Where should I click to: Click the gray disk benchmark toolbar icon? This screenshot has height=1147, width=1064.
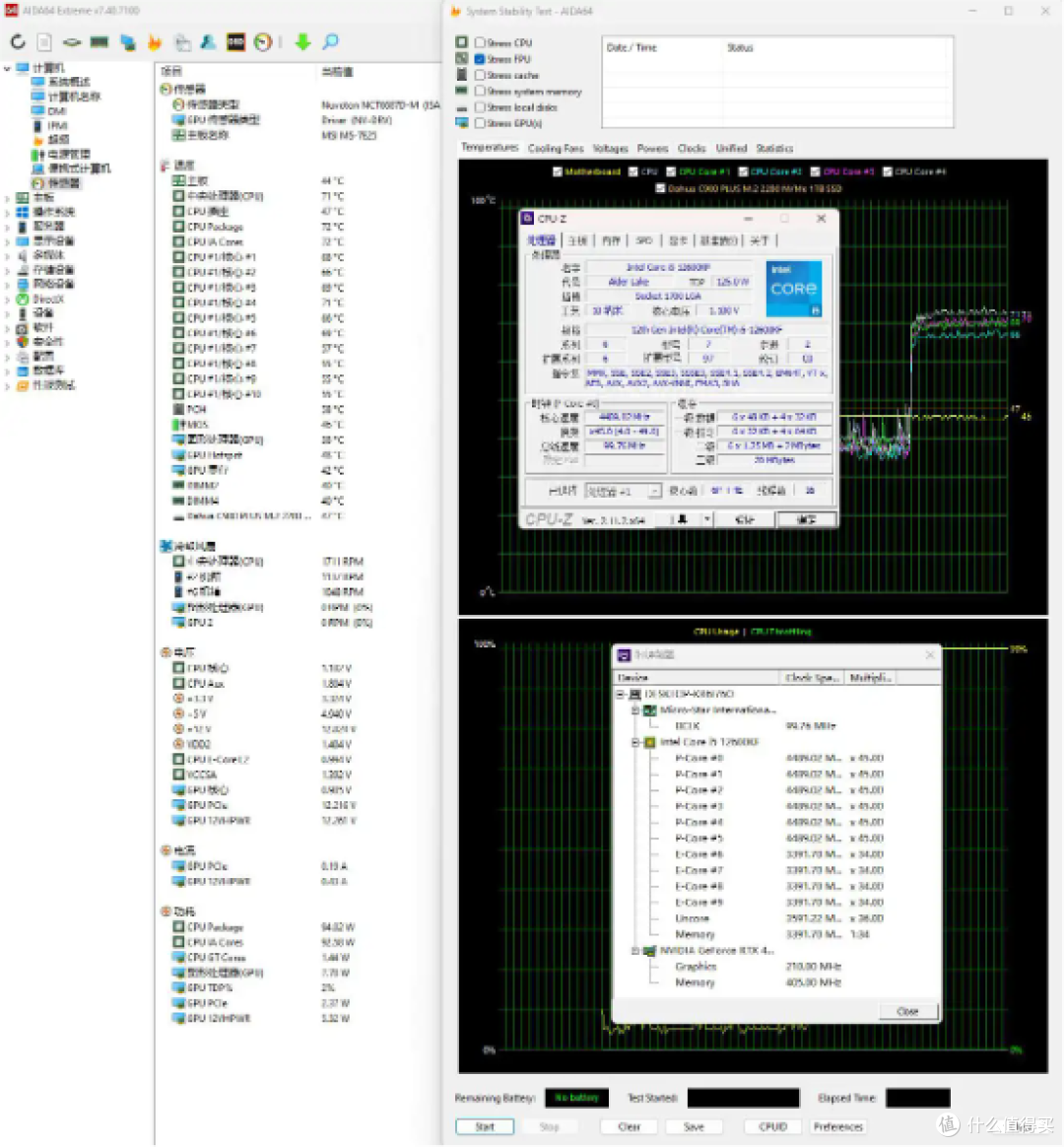click(72, 42)
